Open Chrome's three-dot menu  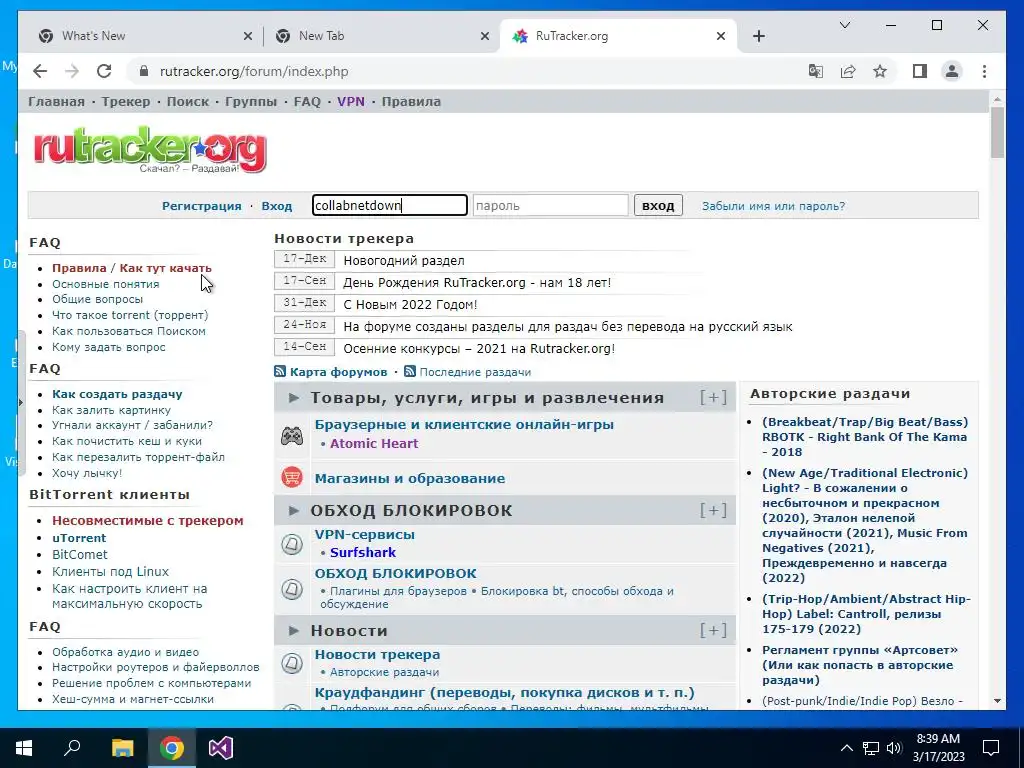[x=984, y=71]
